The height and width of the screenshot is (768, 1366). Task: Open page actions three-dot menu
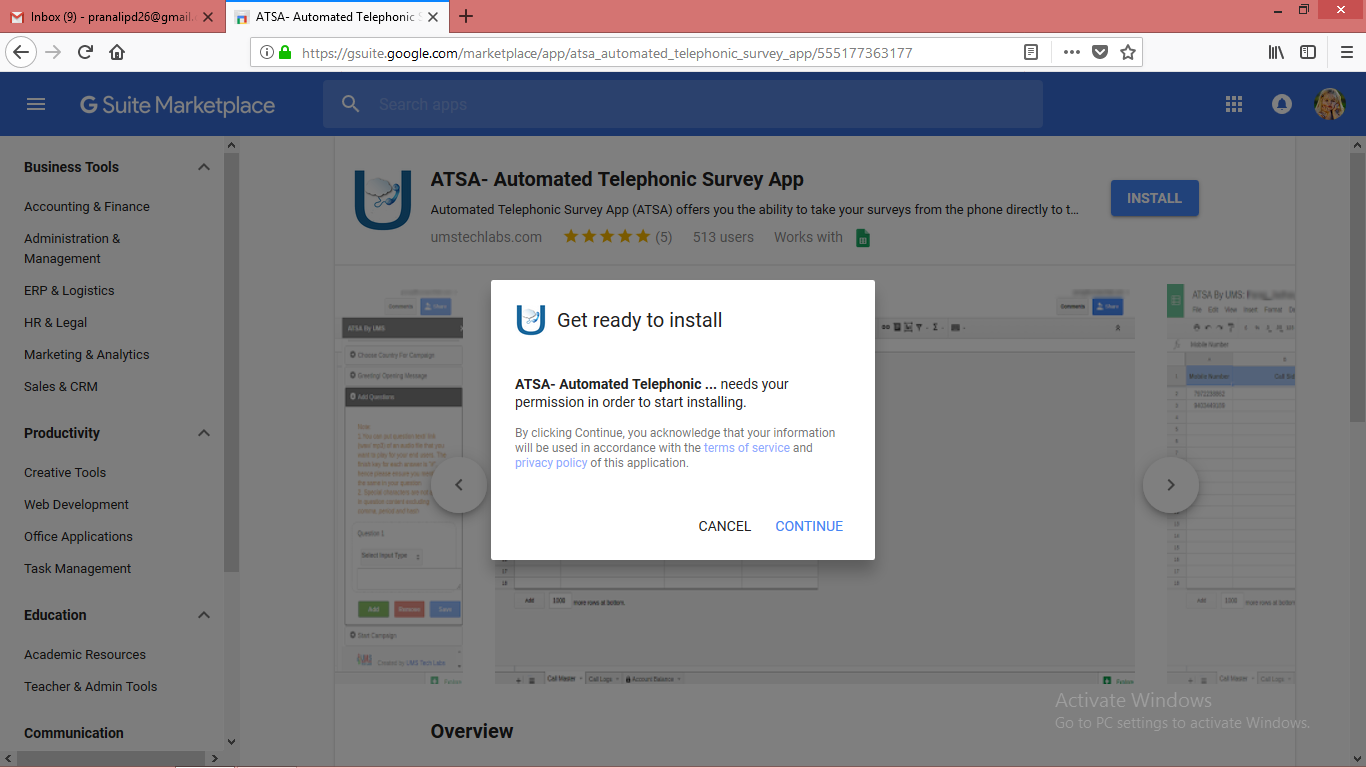click(1071, 52)
